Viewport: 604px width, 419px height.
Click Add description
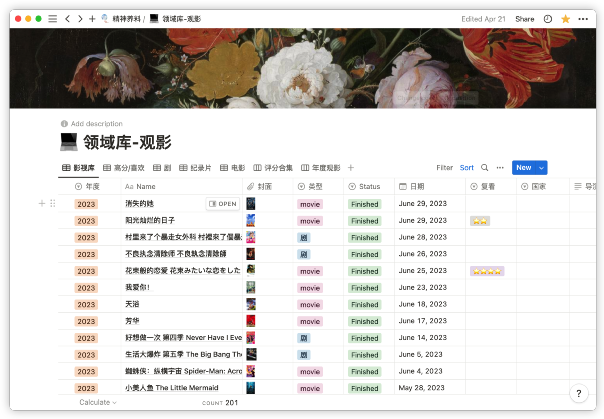point(92,124)
